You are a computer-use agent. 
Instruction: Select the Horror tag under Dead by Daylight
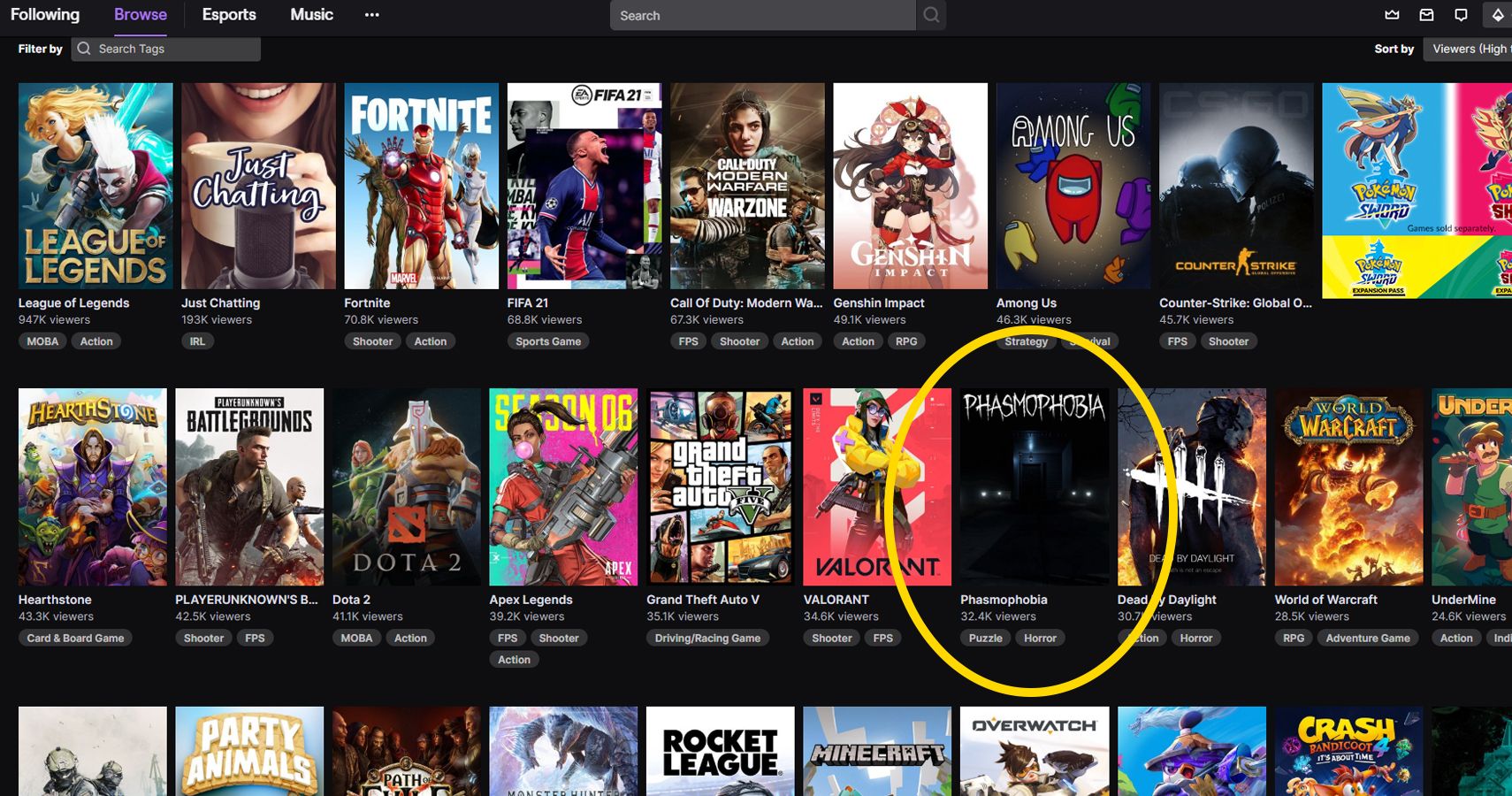[x=1196, y=638]
